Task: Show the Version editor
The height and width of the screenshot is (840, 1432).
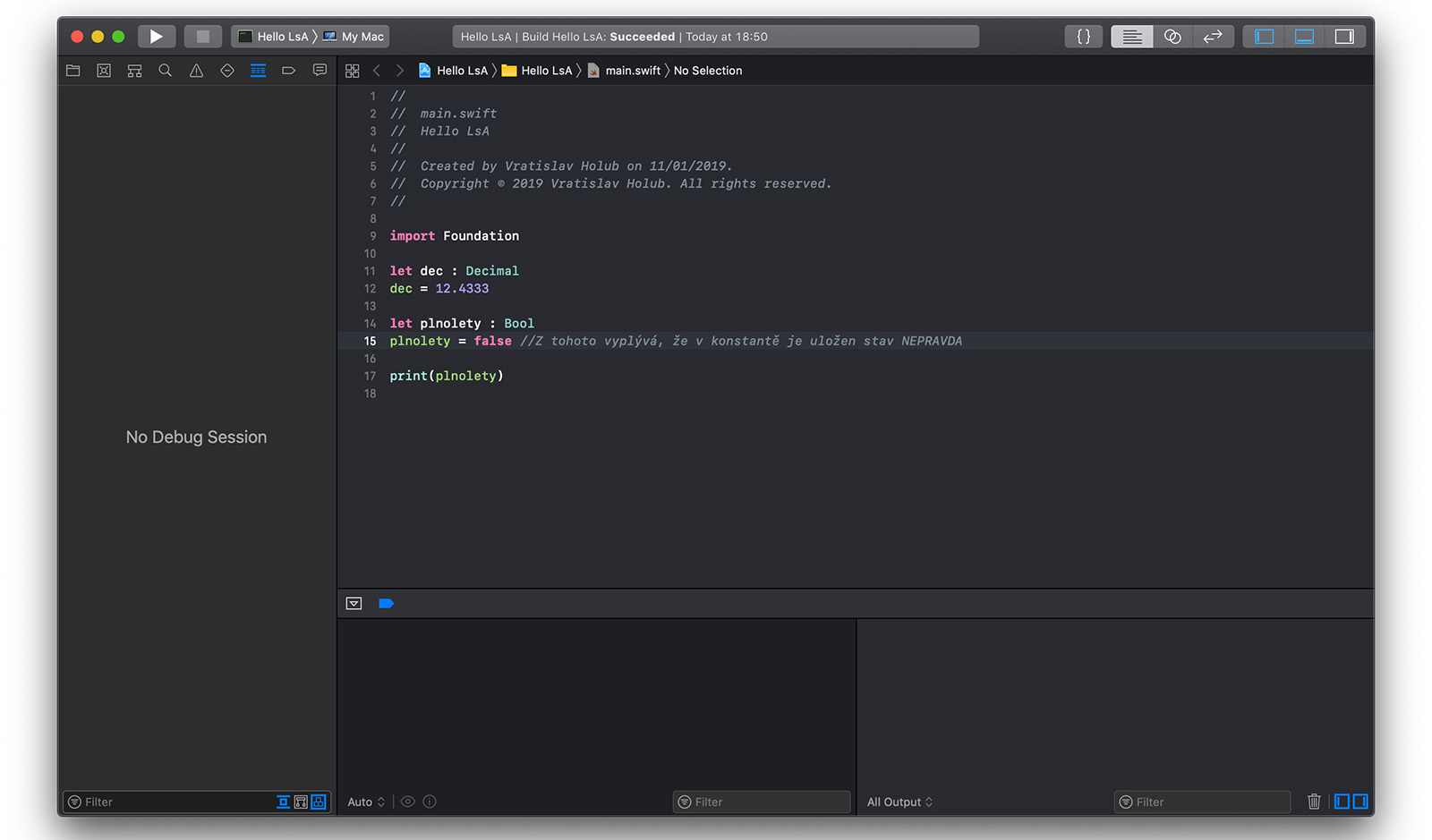Action: coord(1213,37)
